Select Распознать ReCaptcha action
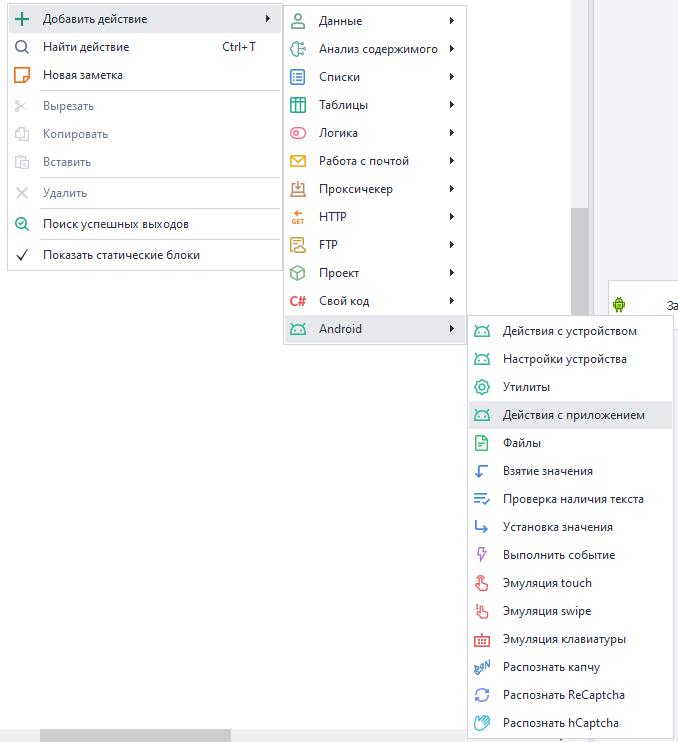The width and height of the screenshot is (678, 742). (565, 695)
